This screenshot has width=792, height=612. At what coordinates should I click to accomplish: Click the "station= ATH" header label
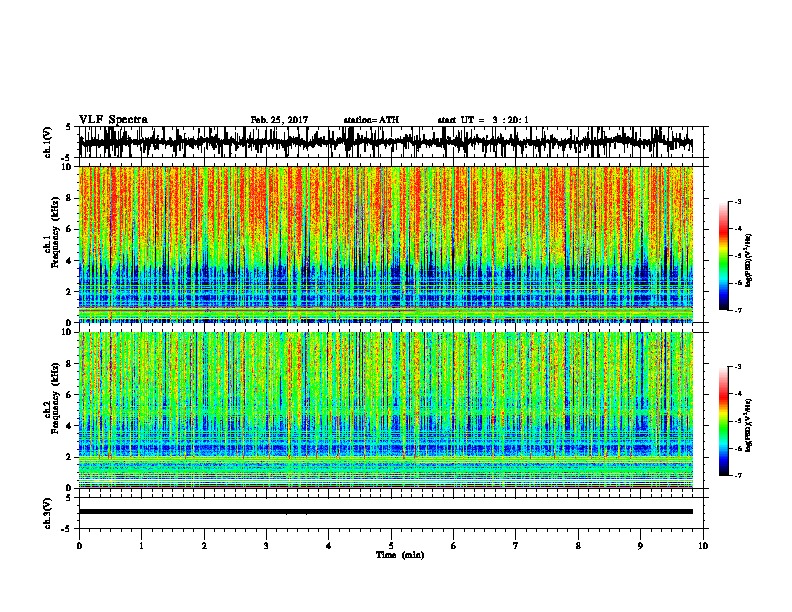[x=371, y=120]
